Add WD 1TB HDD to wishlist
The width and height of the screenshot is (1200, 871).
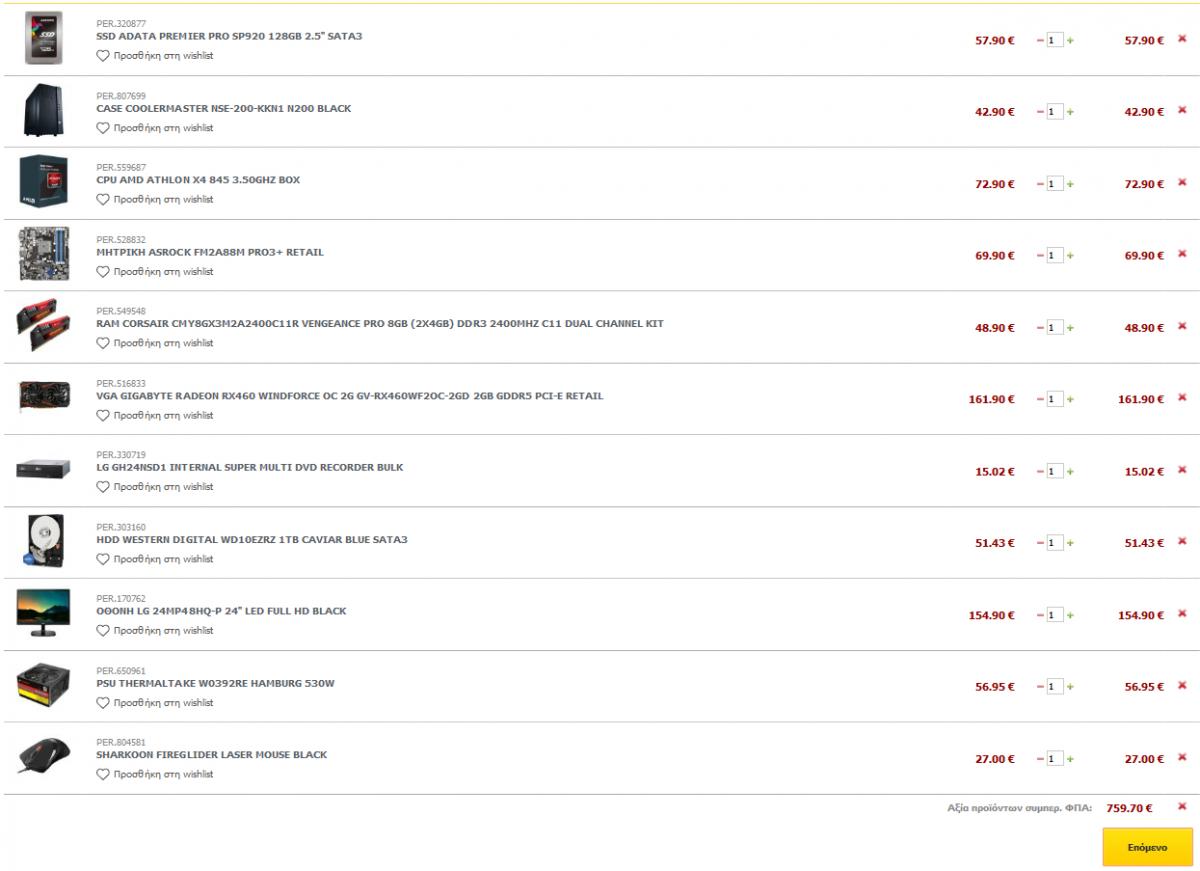click(155, 559)
